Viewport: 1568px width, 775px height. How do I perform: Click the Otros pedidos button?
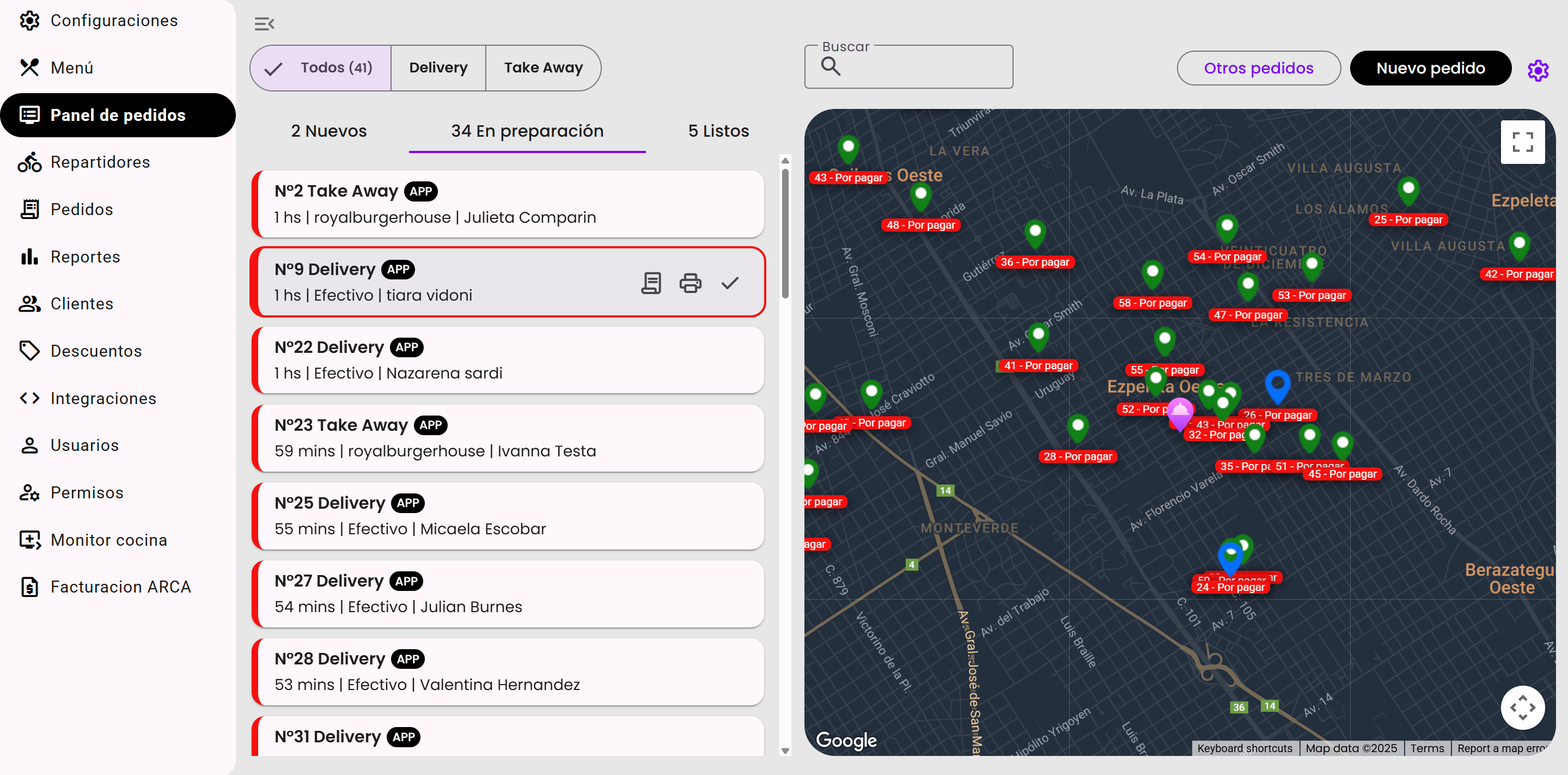pyautogui.click(x=1258, y=68)
